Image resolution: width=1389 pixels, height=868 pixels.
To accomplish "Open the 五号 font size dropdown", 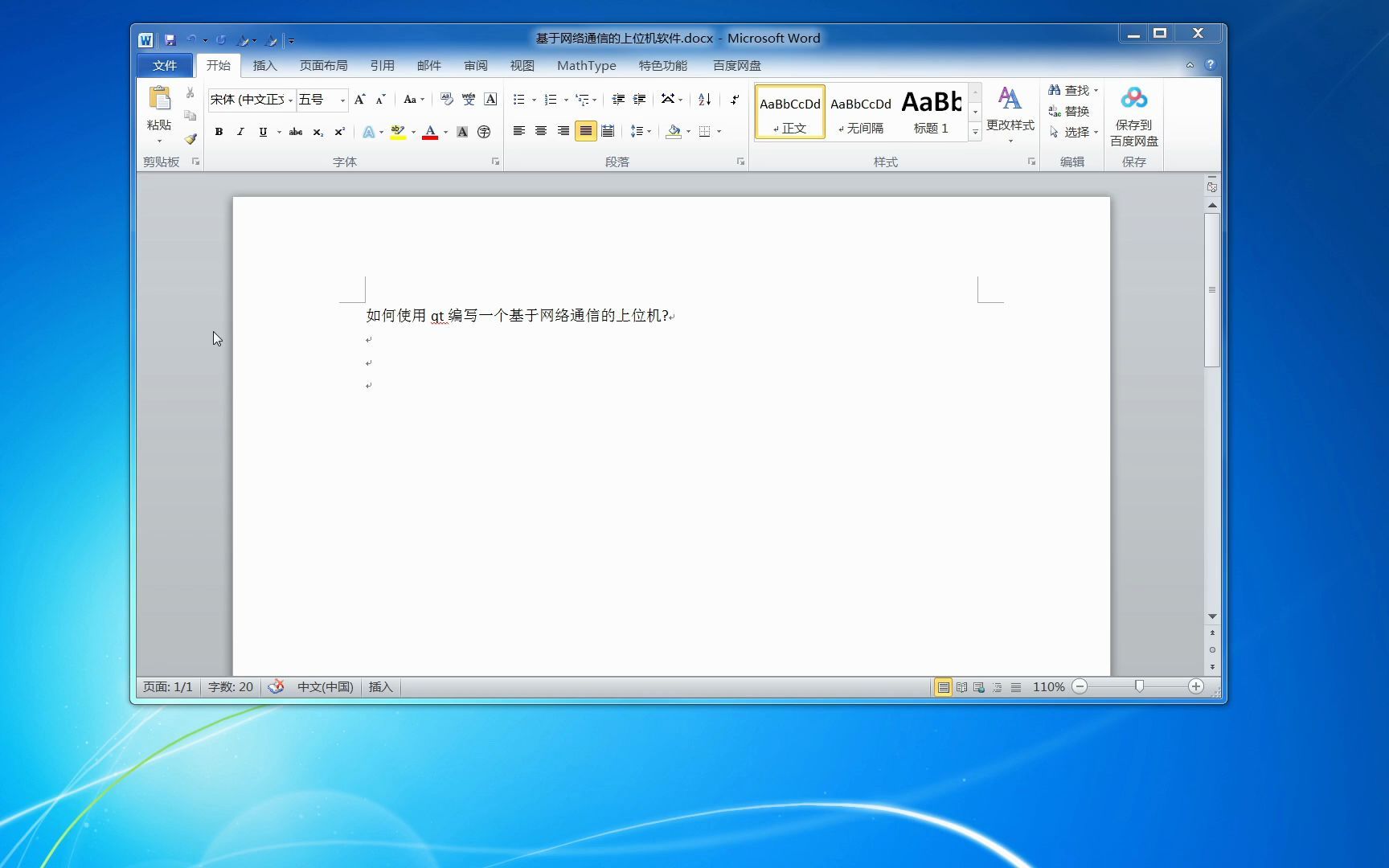I will 342,100.
